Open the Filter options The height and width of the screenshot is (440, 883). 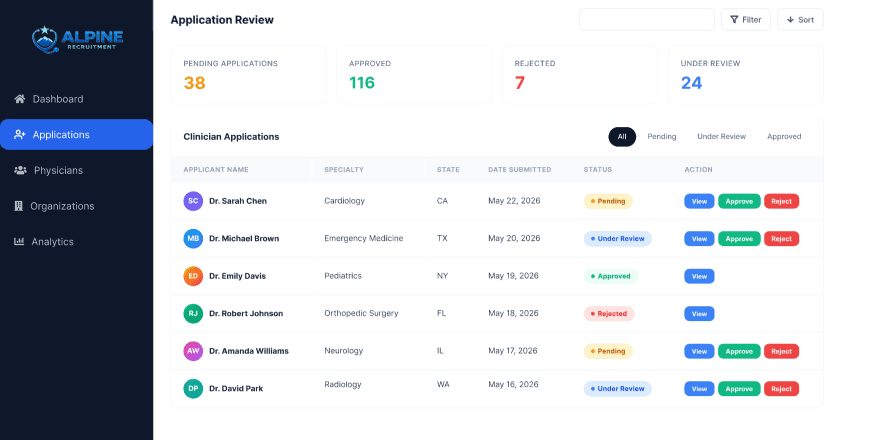[746, 20]
